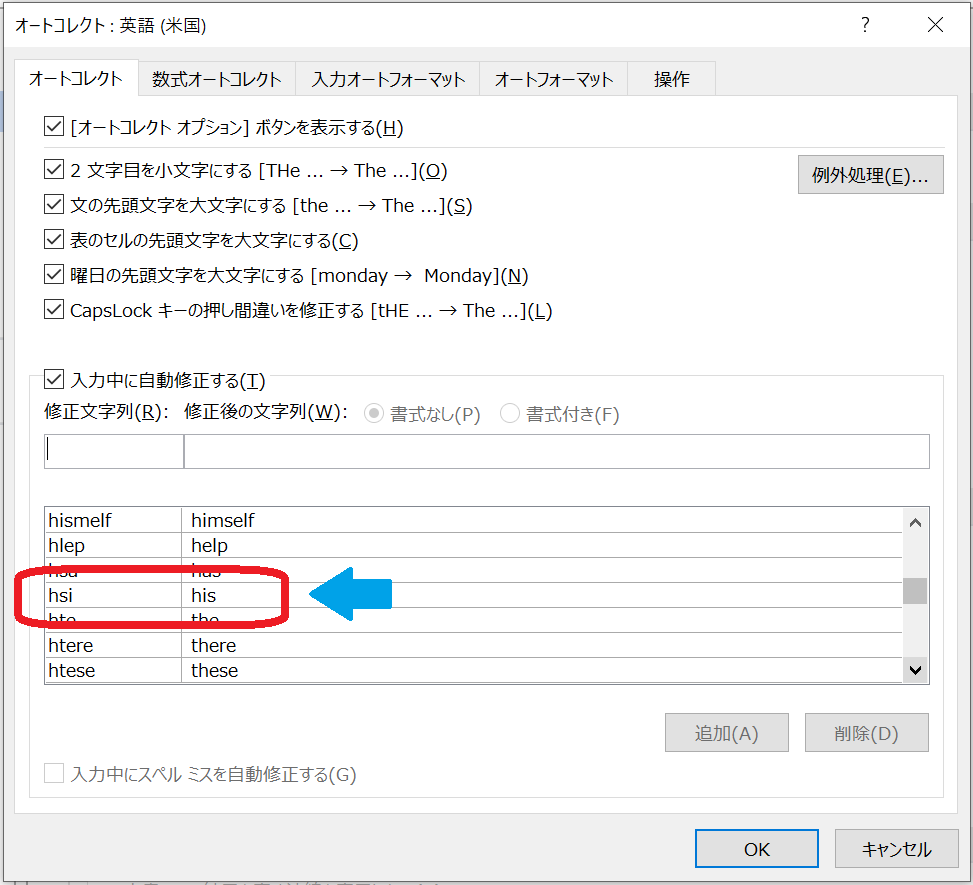Image resolution: width=973 pixels, height=885 pixels.
Task: Toggle 入力中にスペル ミスを自動修正する checkbox
Action: pos(54,773)
